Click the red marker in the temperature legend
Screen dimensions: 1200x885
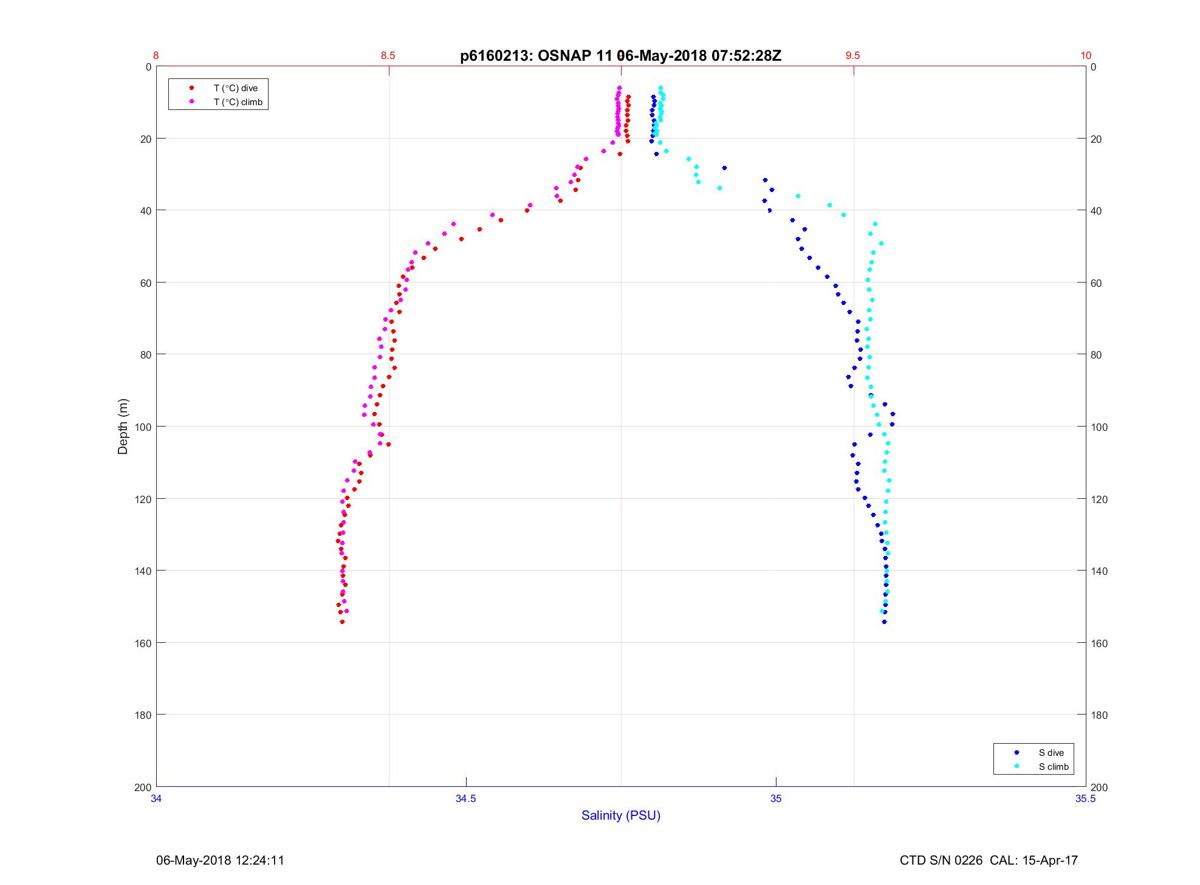click(191, 88)
